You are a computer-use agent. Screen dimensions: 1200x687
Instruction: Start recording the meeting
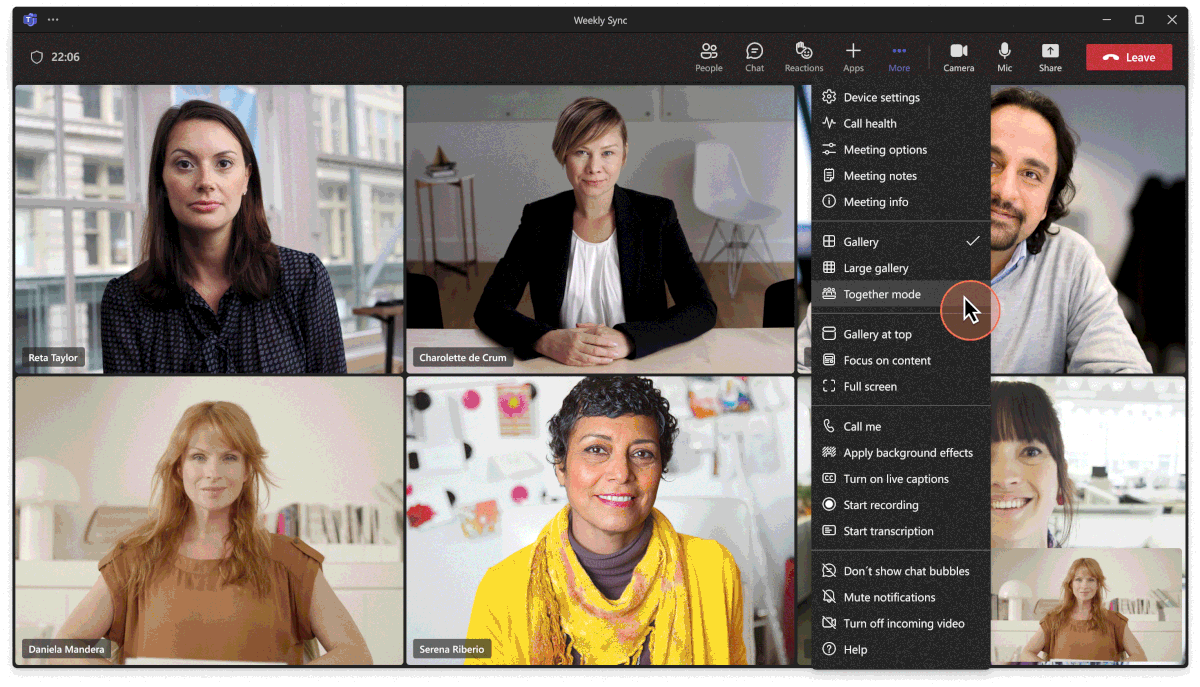point(880,505)
